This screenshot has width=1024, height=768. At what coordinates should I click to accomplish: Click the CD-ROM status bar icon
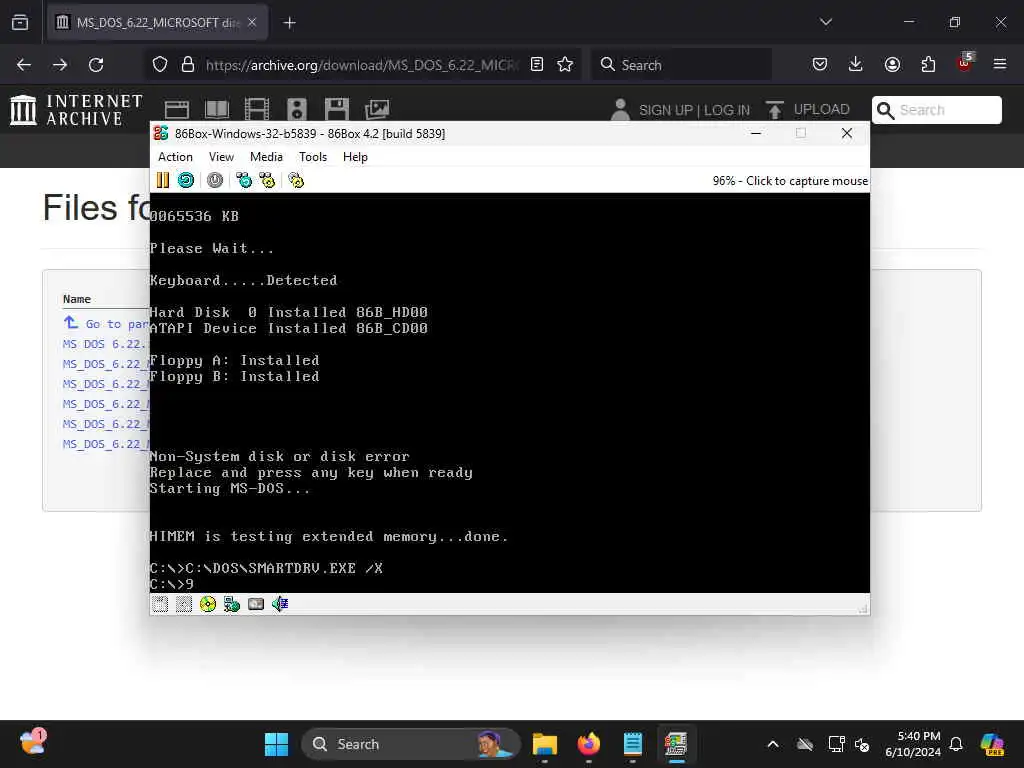(208, 604)
